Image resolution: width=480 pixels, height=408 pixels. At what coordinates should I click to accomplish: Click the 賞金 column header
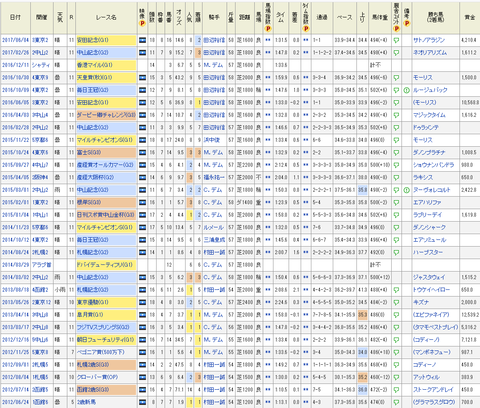point(470,18)
